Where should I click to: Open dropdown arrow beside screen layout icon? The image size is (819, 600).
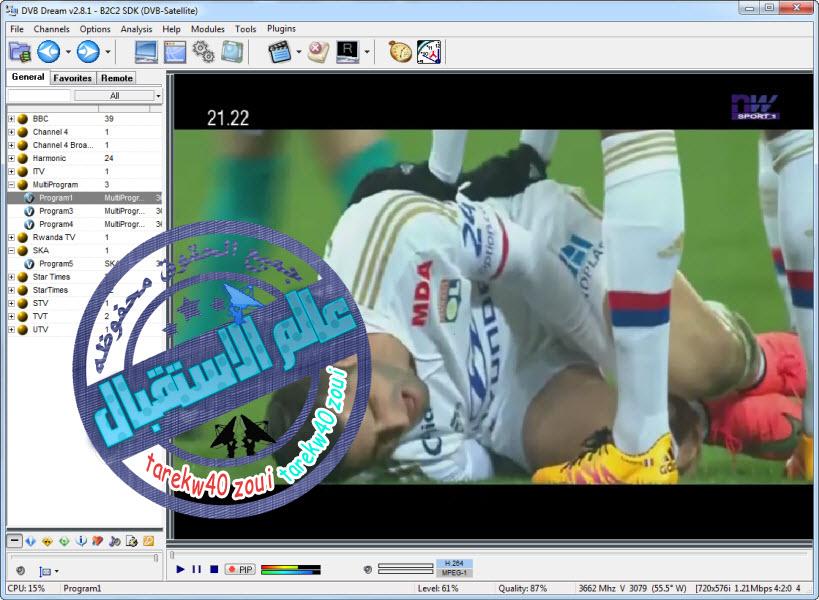(x=56, y=572)
